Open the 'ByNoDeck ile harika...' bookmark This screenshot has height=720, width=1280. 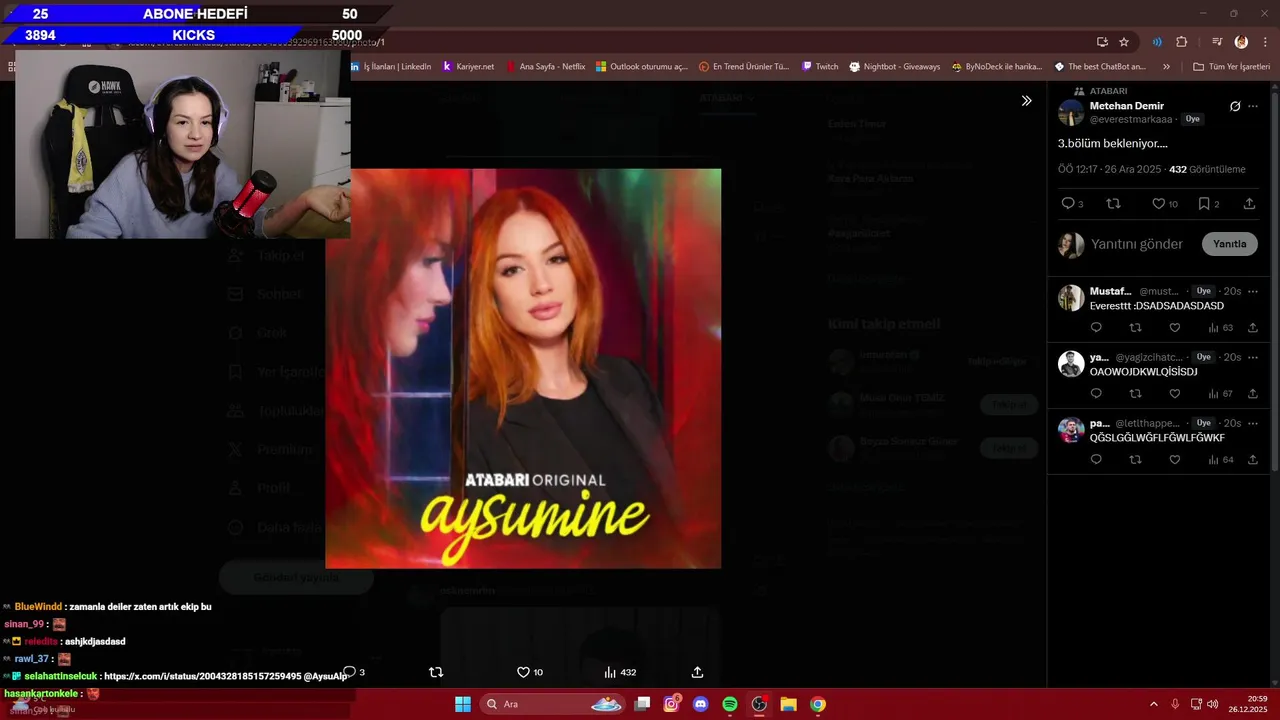[997, 67]
